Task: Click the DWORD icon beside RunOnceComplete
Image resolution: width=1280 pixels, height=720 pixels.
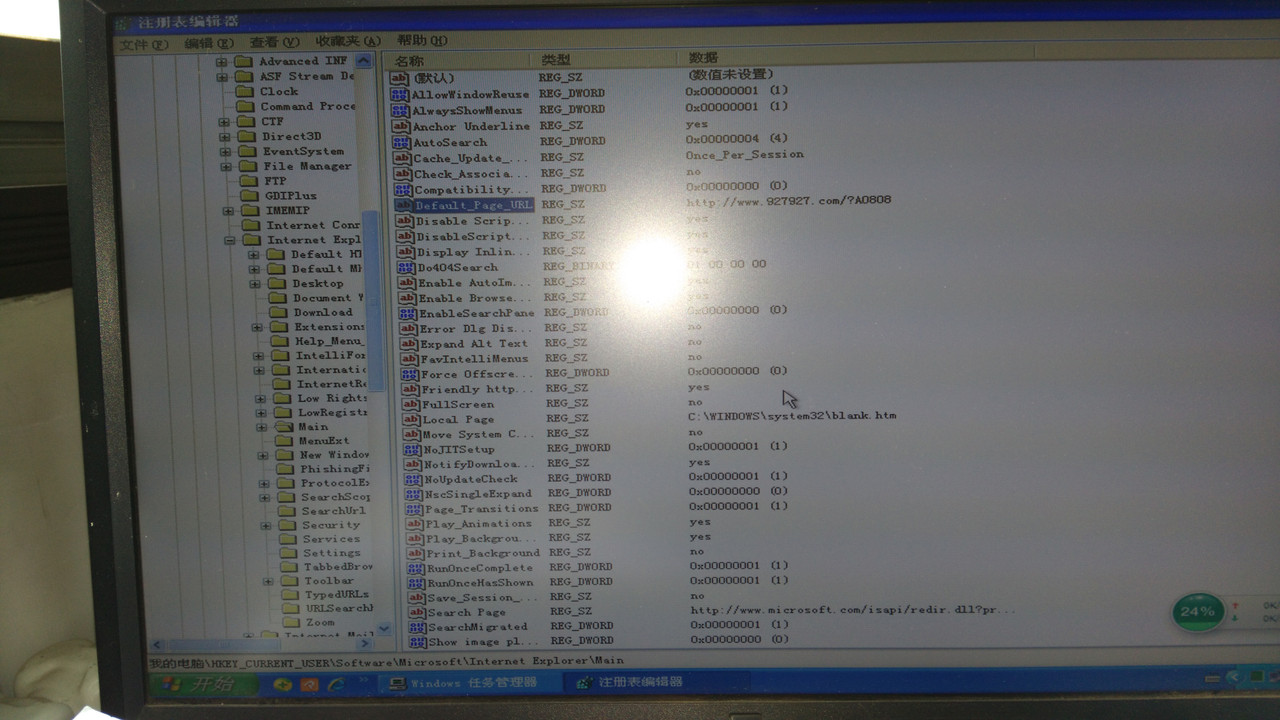Action: (x=415, y=567)
